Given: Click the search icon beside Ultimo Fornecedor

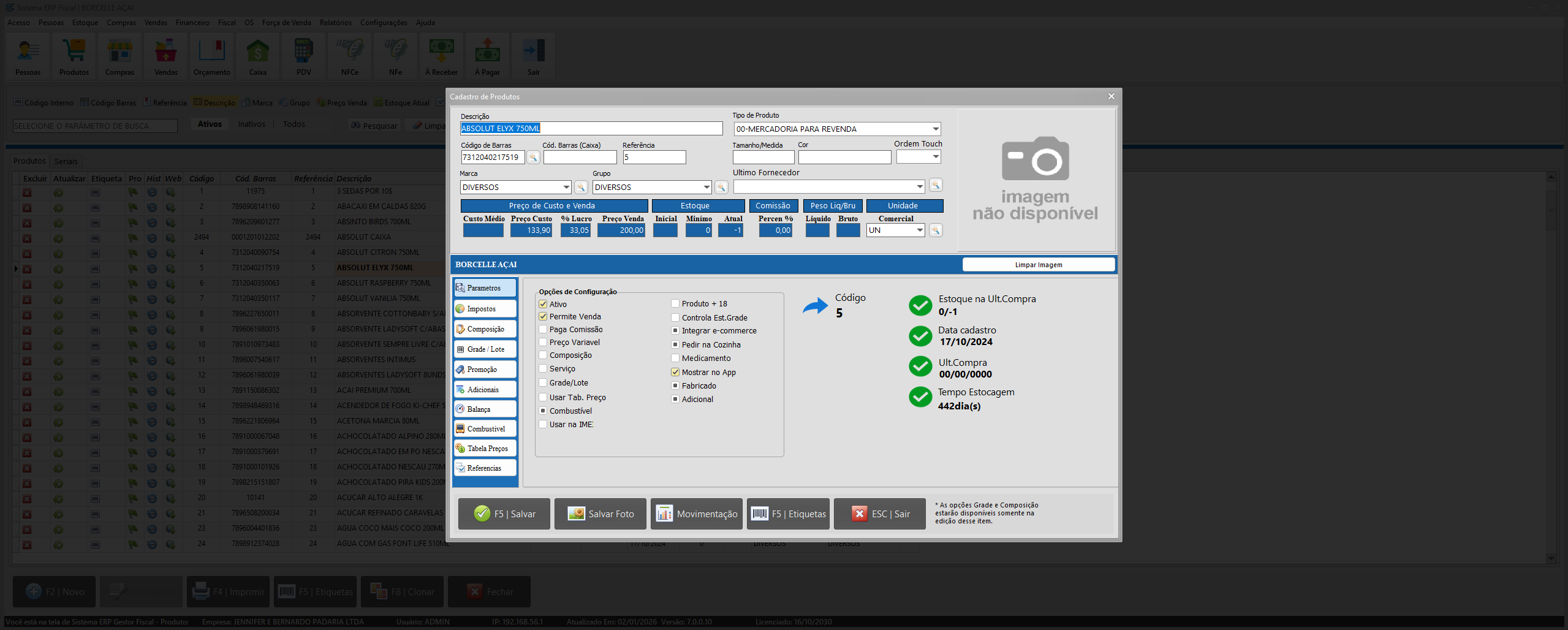Looking at the screenshot, I should pos(935,185).
